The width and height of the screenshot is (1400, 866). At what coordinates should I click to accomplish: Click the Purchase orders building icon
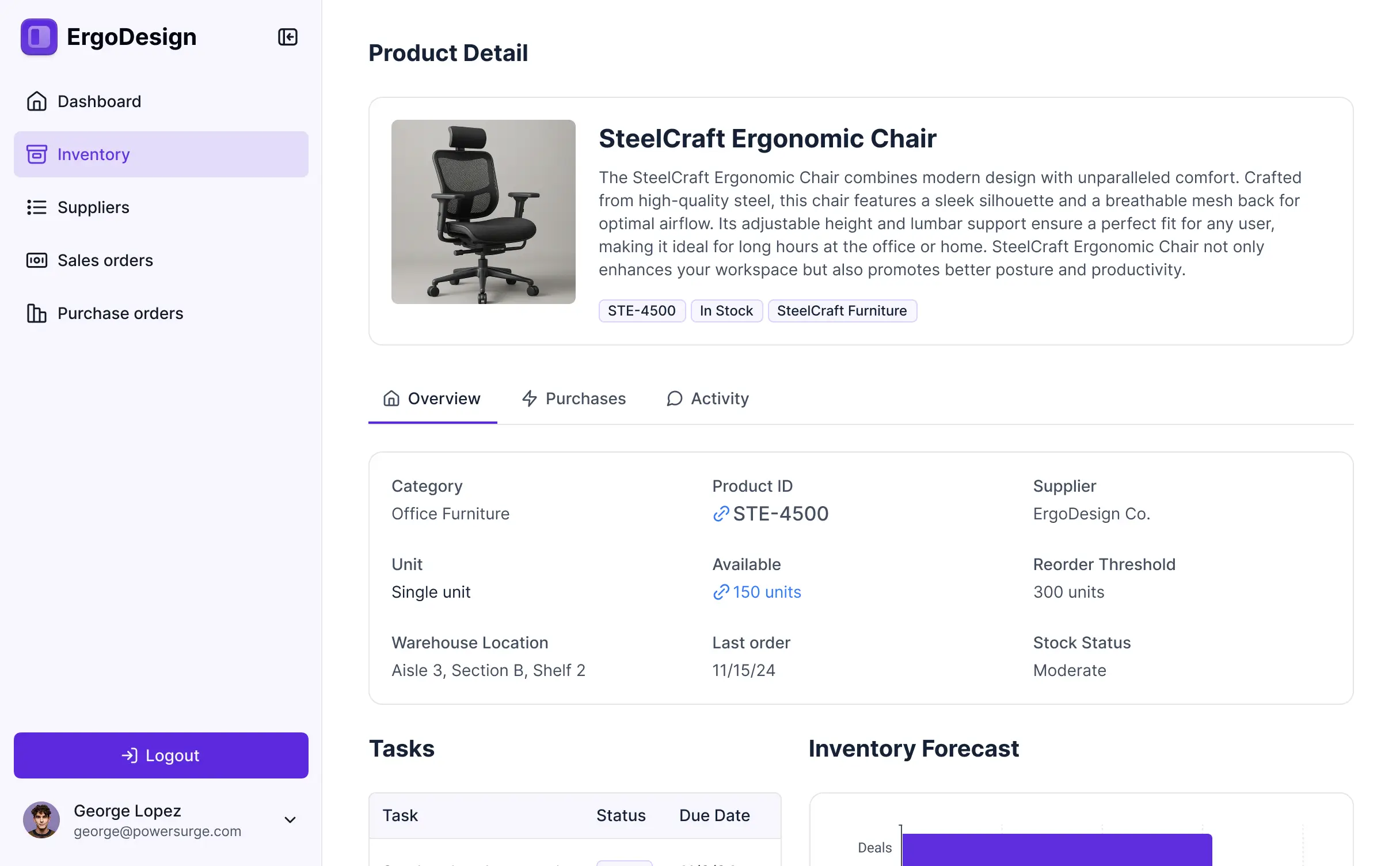click(x=37, y=313)
